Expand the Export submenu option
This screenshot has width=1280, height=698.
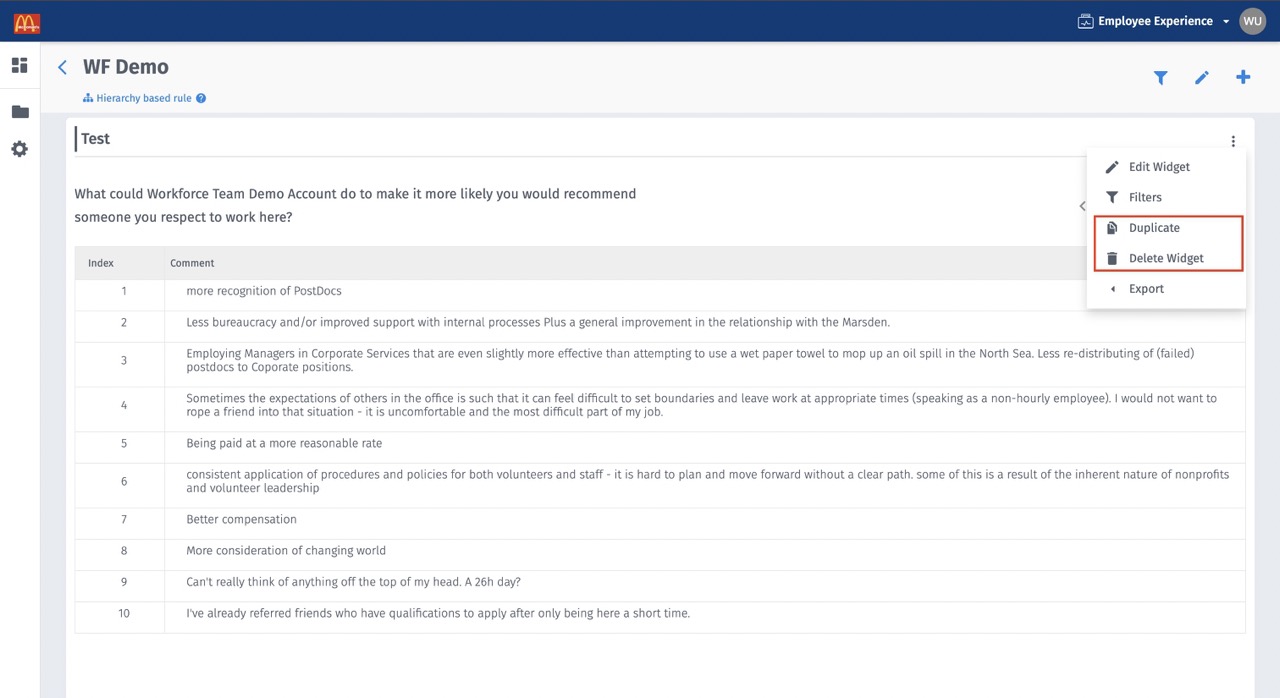(1146, 288)
